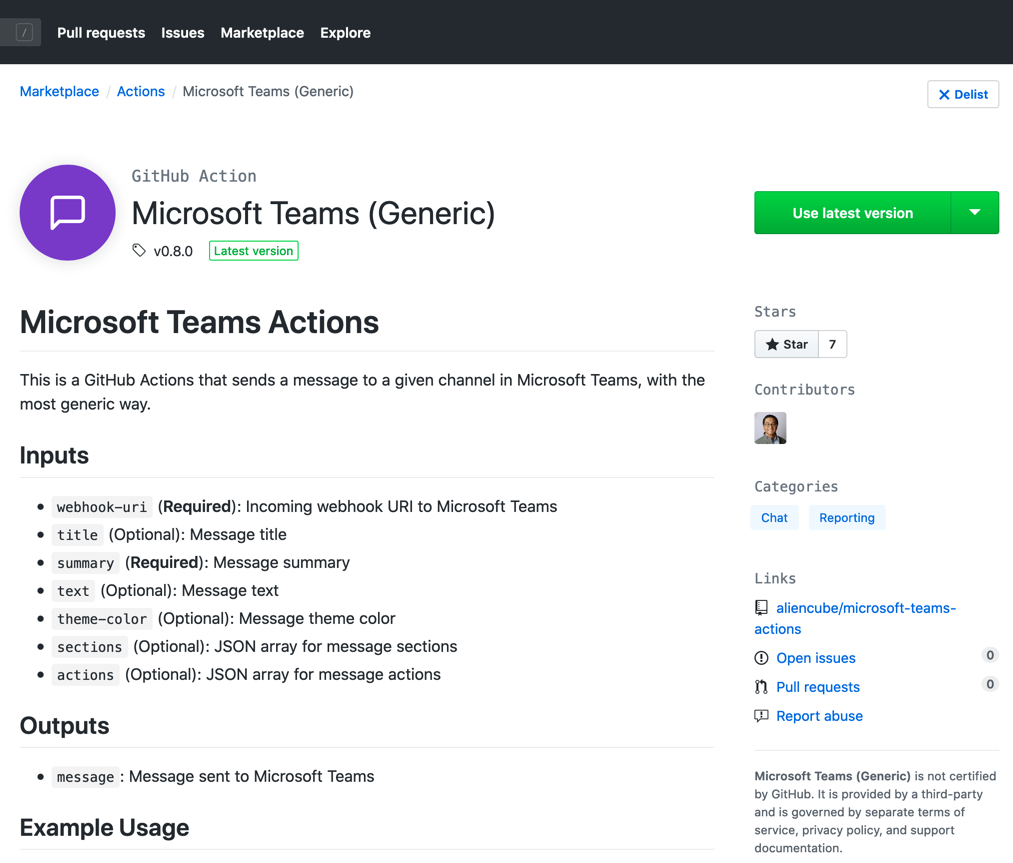Click the repository book icon
The image size is (1013, 863).
762,608
